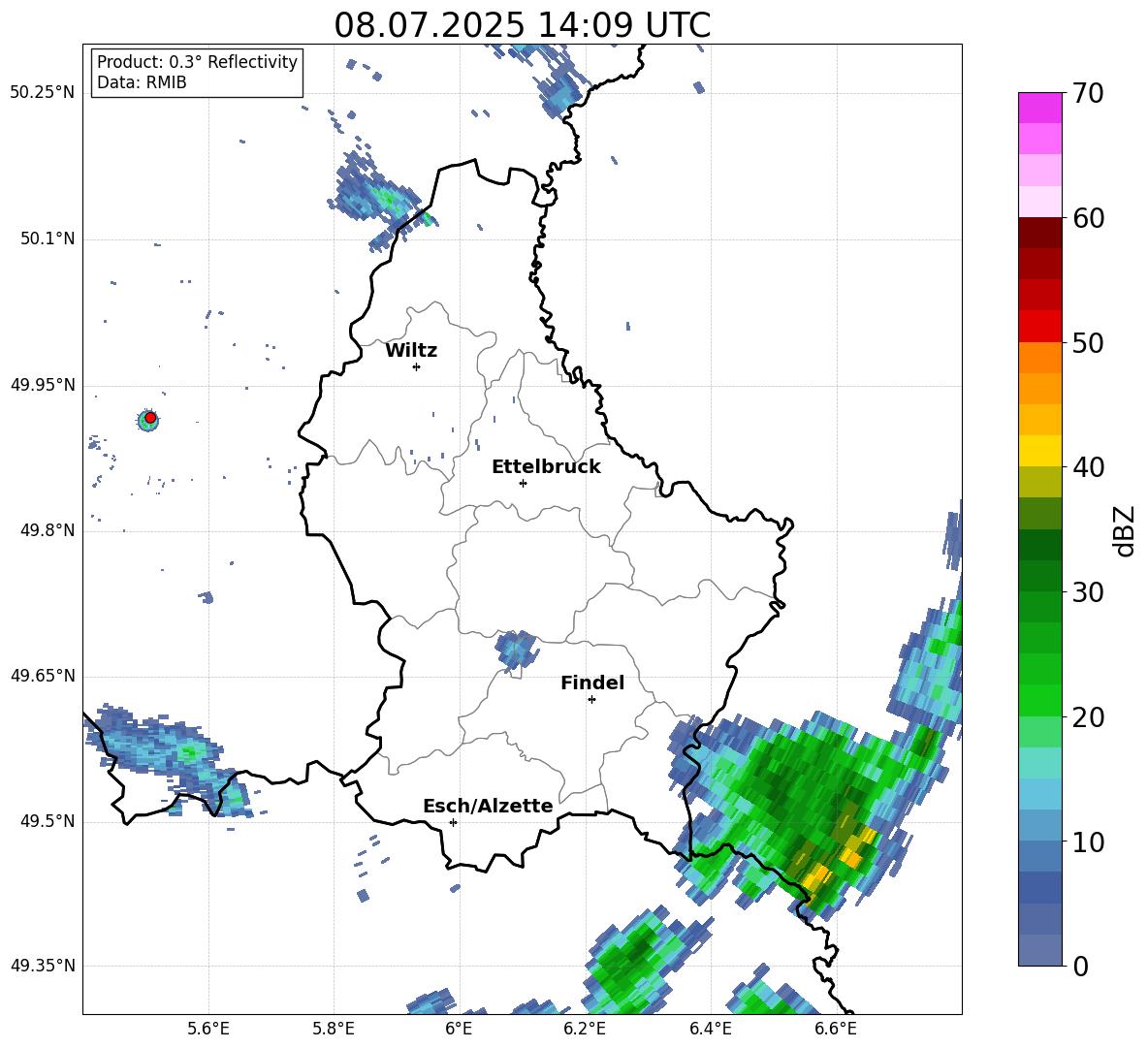
Task: Click the 50.25°N latitude label
Action: [43, 93]
